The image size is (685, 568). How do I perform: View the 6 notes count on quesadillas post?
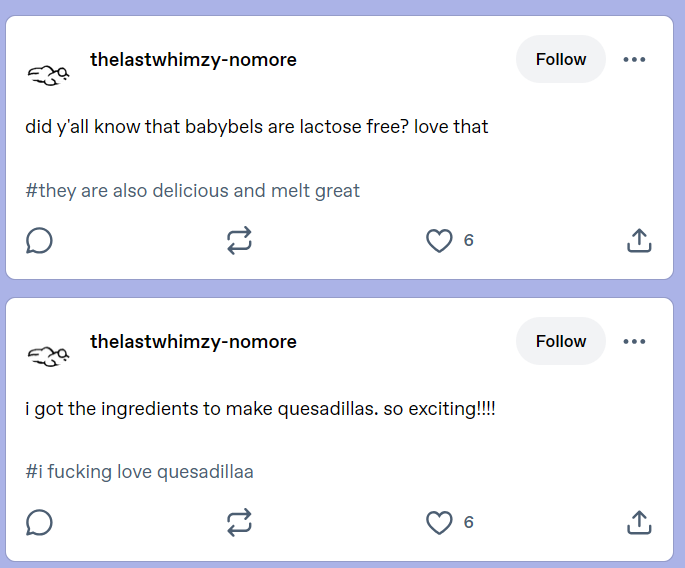468,522
